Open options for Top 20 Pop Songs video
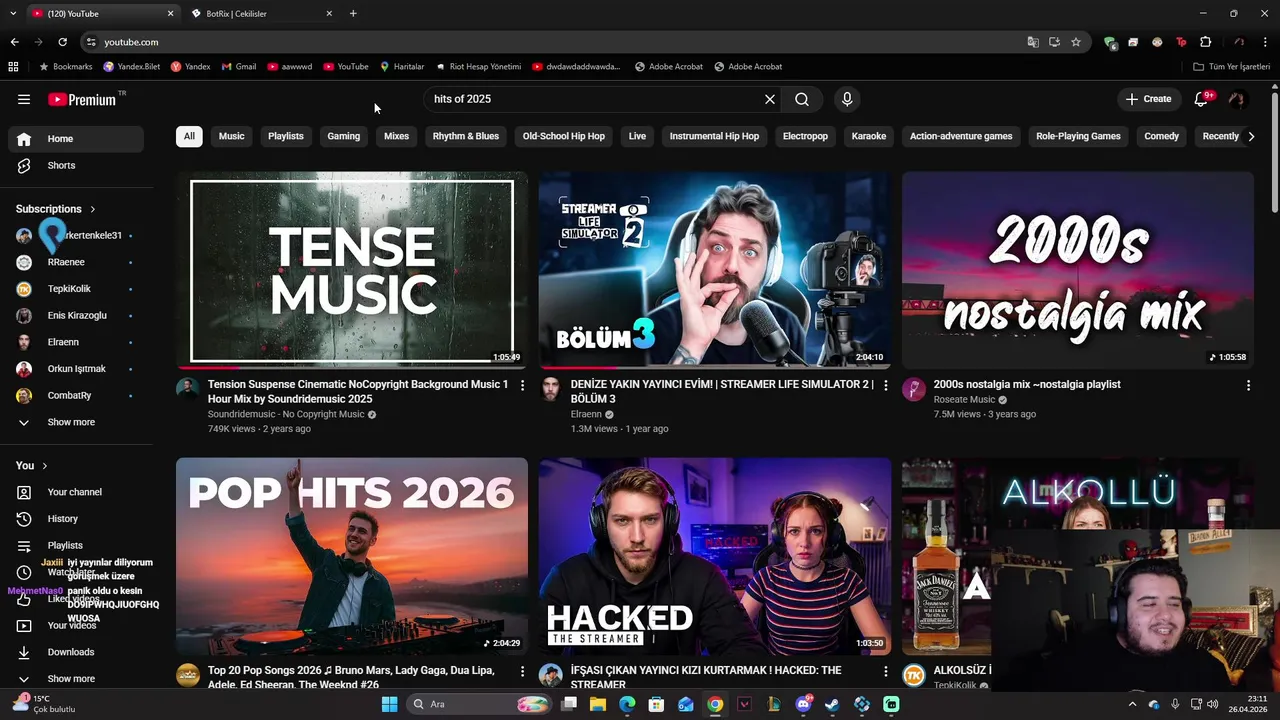Screen dimensions: 1280x720 click(522, 671)
